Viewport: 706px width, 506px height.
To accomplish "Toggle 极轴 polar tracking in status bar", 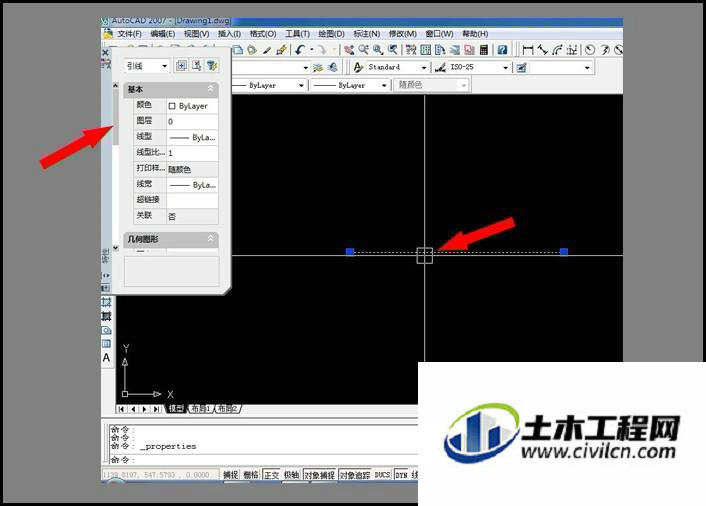I will 291,474.
